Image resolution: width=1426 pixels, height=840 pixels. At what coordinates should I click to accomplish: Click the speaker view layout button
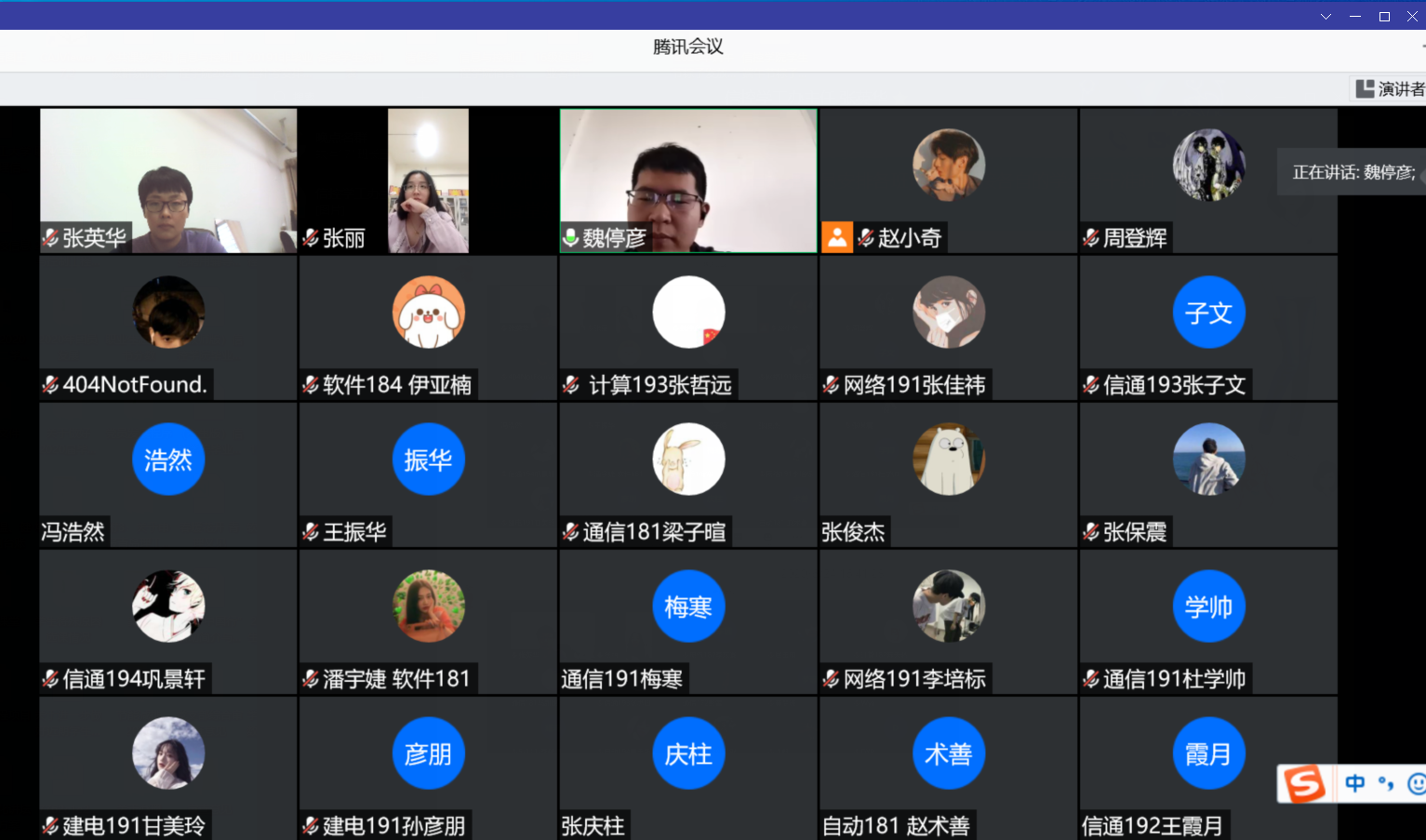coord(1390,89)
